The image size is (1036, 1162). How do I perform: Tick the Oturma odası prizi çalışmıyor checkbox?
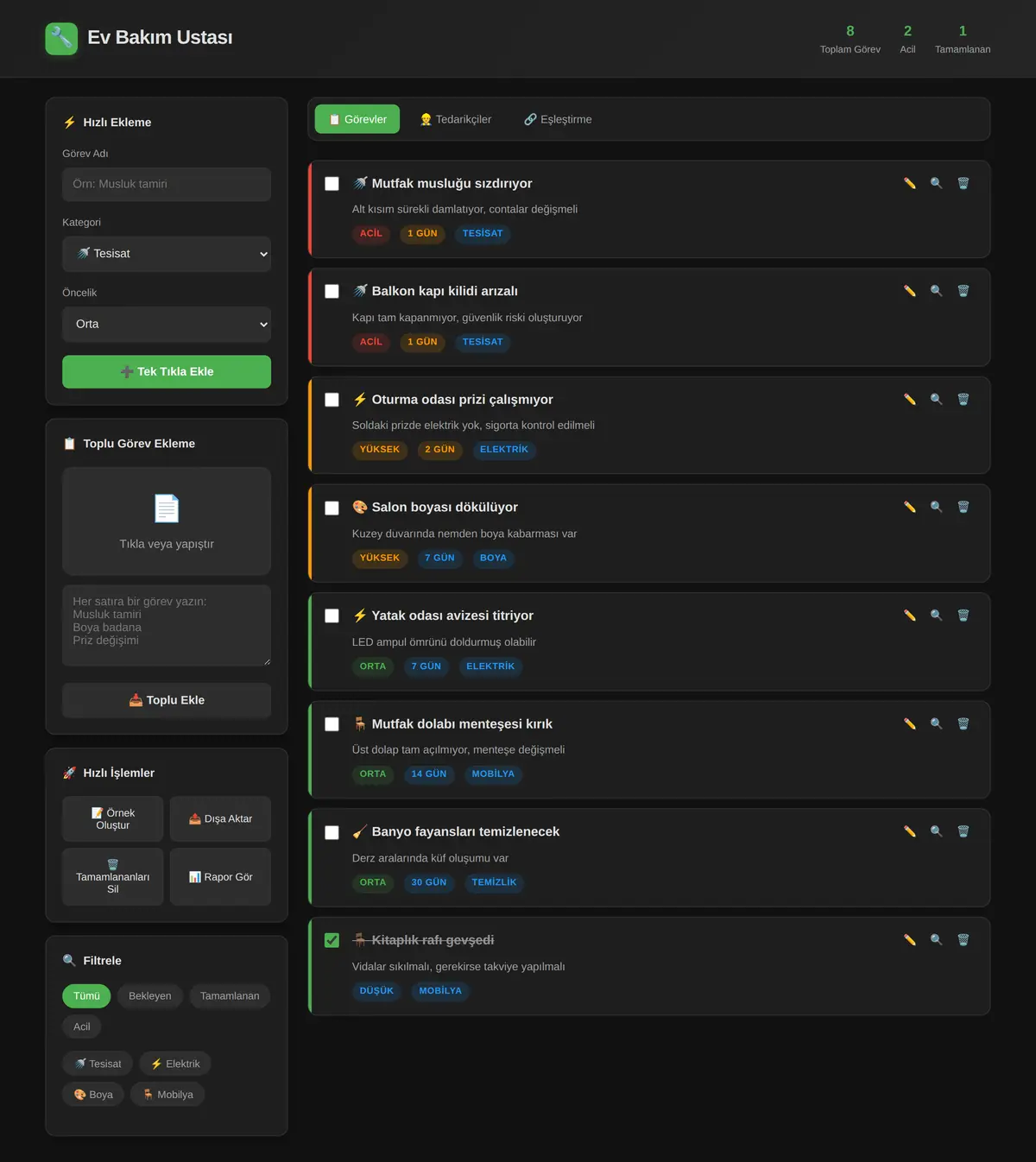point(332,400)
